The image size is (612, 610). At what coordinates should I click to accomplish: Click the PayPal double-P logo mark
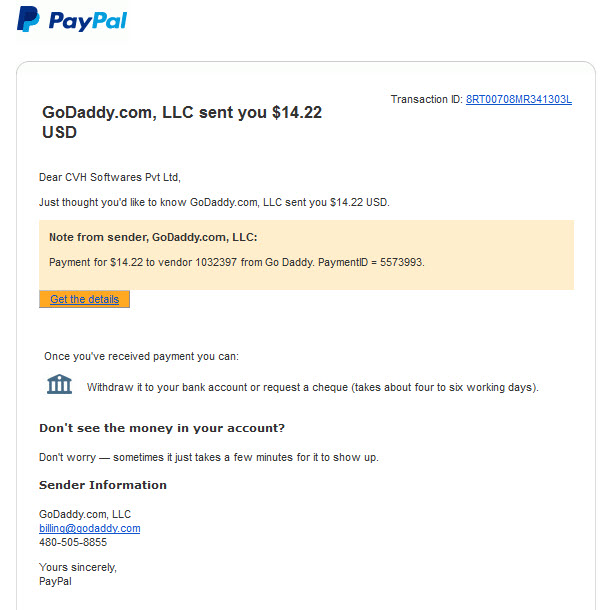pos(28,19)
